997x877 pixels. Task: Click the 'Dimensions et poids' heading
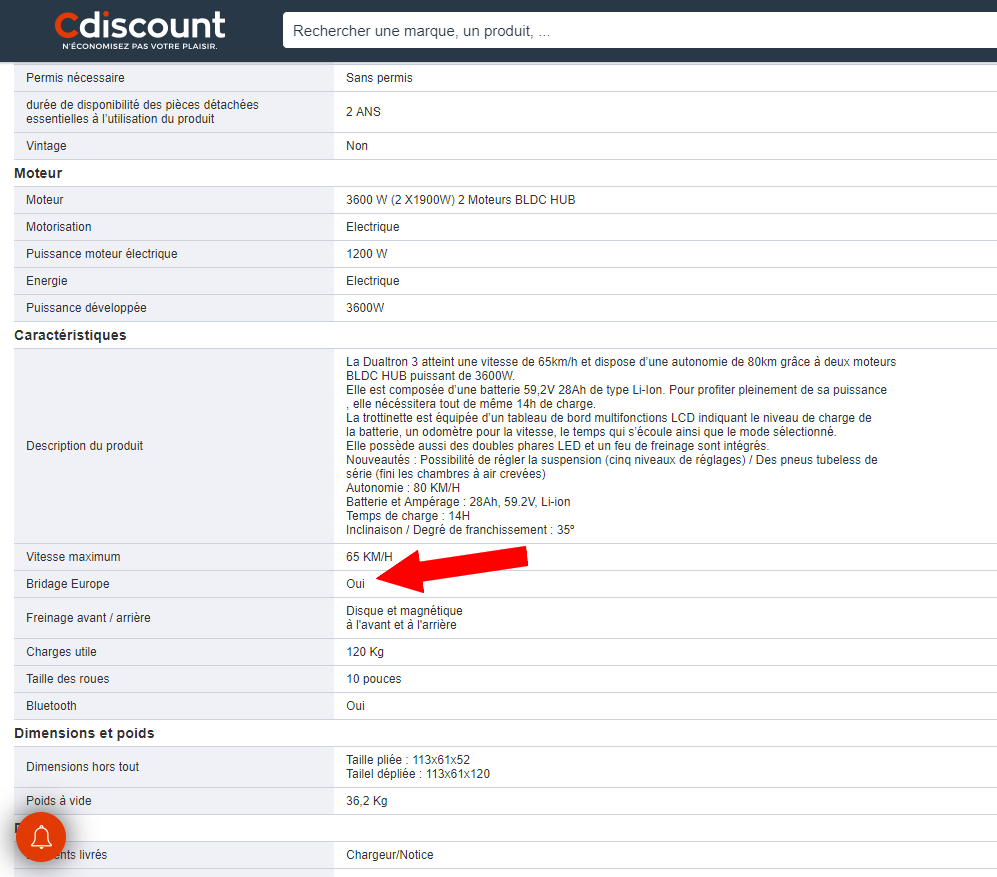coord(84,733)
